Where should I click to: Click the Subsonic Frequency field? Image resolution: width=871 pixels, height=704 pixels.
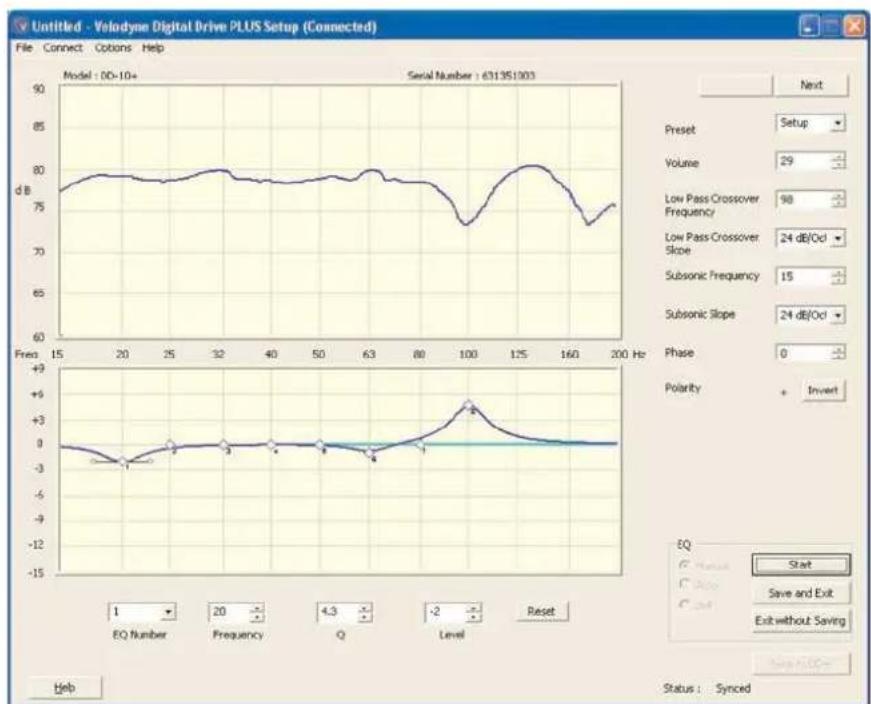coord(803,276)
